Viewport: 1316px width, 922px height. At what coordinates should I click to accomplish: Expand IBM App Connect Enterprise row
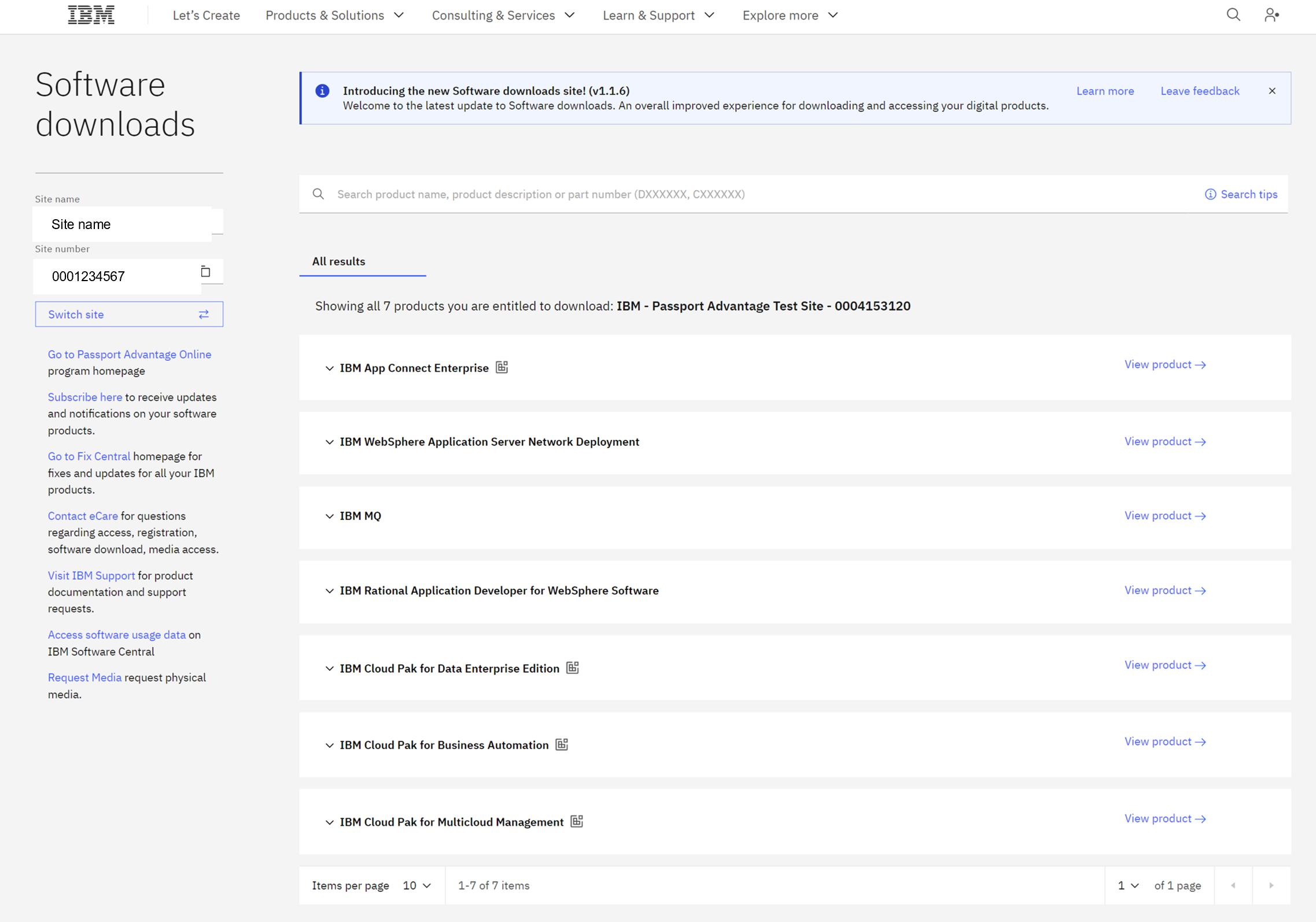pyautogui.click(x=329, y=368)
